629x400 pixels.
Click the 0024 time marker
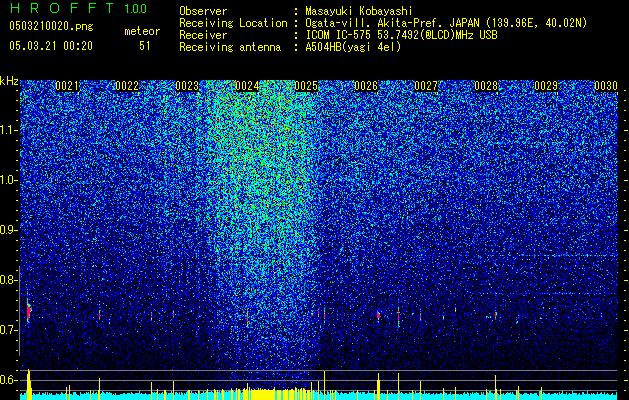pyautogui.click(x=247, y=86)
